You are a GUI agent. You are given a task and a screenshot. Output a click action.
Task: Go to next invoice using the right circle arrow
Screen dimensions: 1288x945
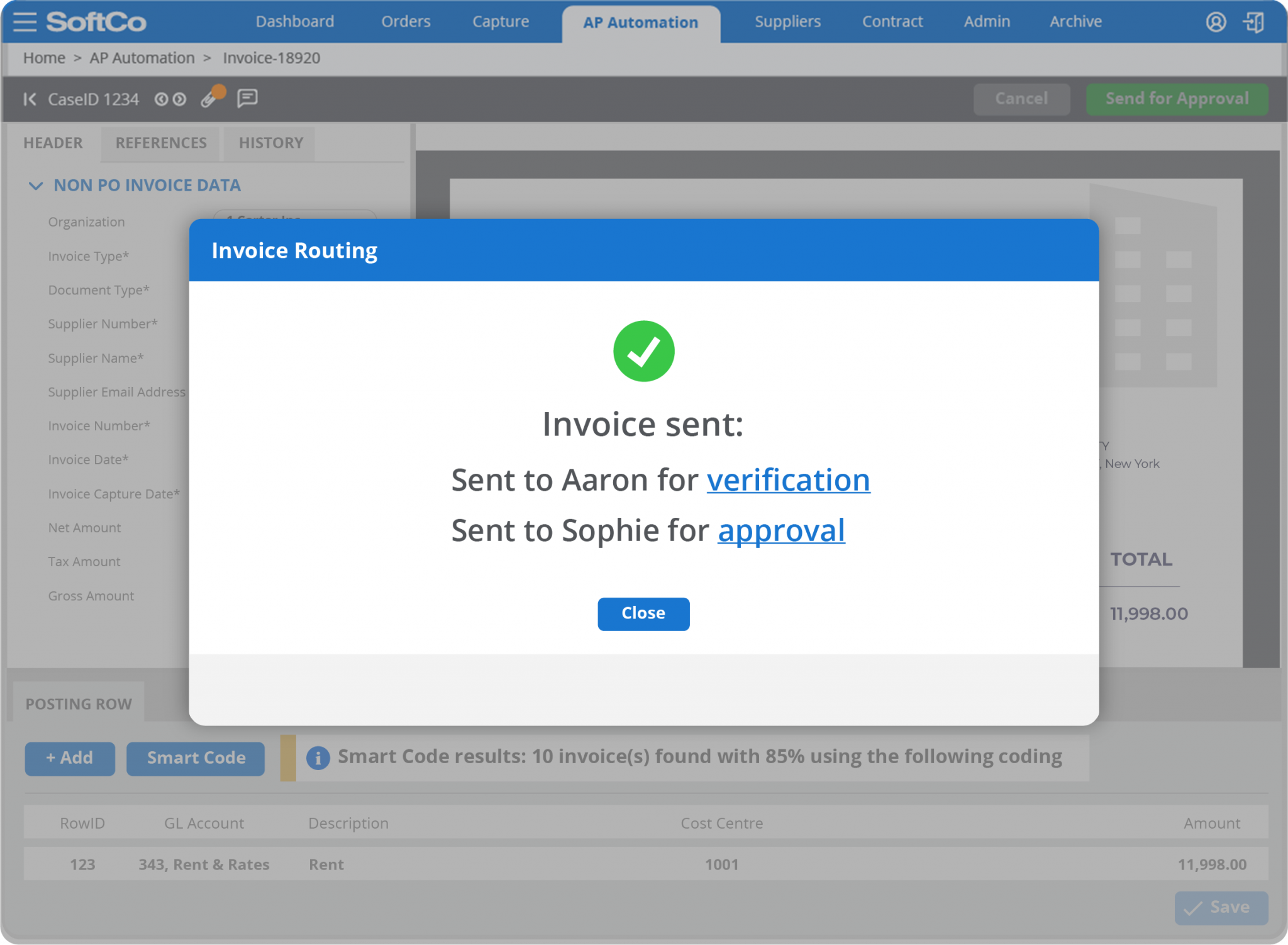pos(180,99)
